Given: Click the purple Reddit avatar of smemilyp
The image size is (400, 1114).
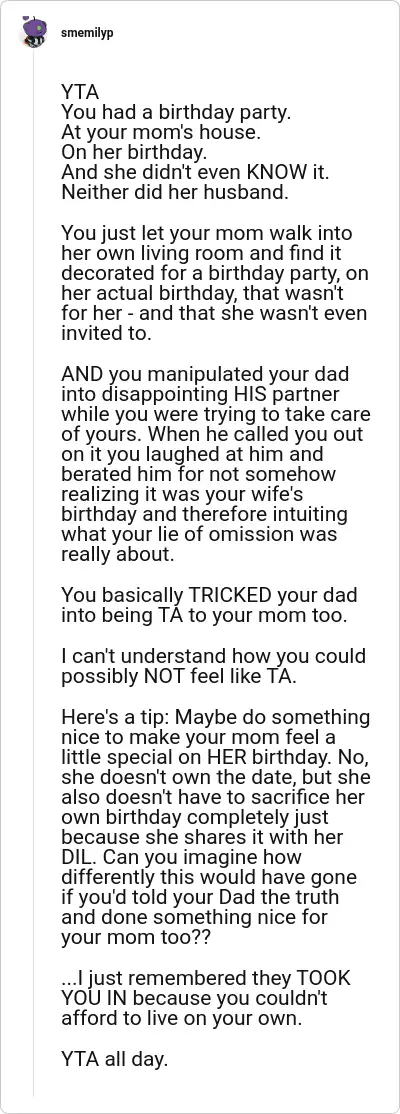Looking at the screenshot, I should (x=33, y=33).
